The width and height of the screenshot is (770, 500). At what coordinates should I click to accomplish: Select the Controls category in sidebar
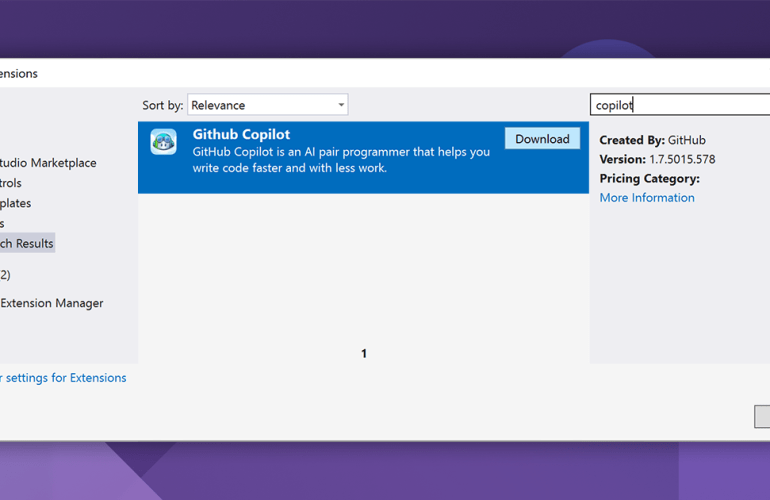(x=10, y=183)
